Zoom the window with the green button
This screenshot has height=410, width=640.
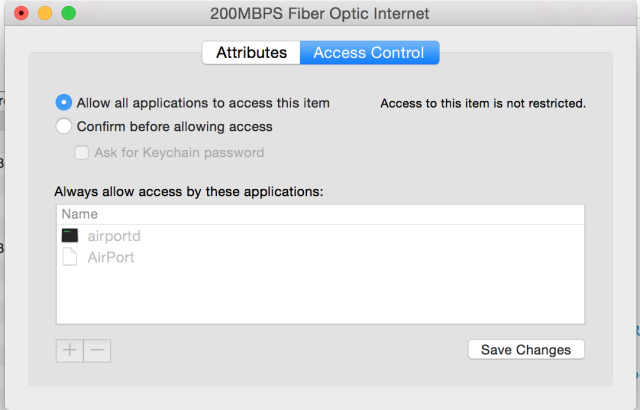[69, 13]
